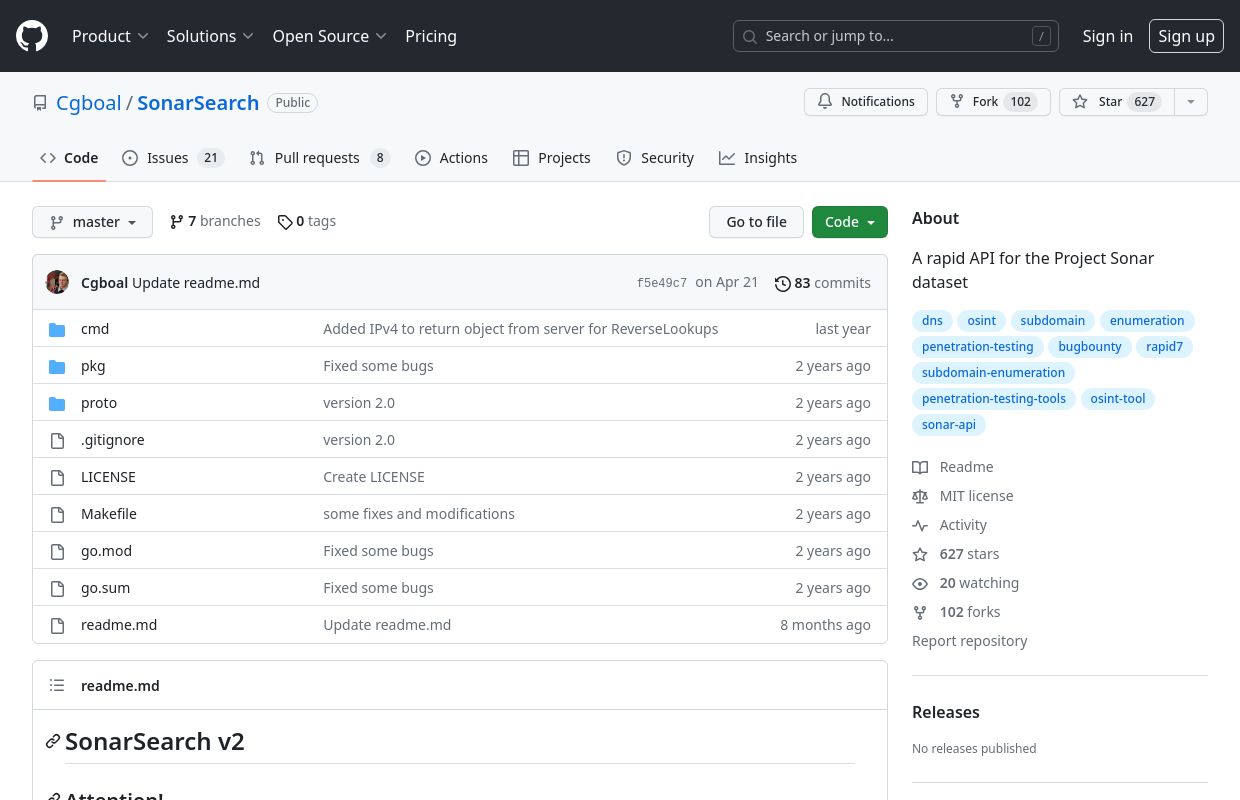Image resolution: width=1240 pixels, height=800 pixels.
Task: Open the master branch selector
Action: [x=92, y=222]
